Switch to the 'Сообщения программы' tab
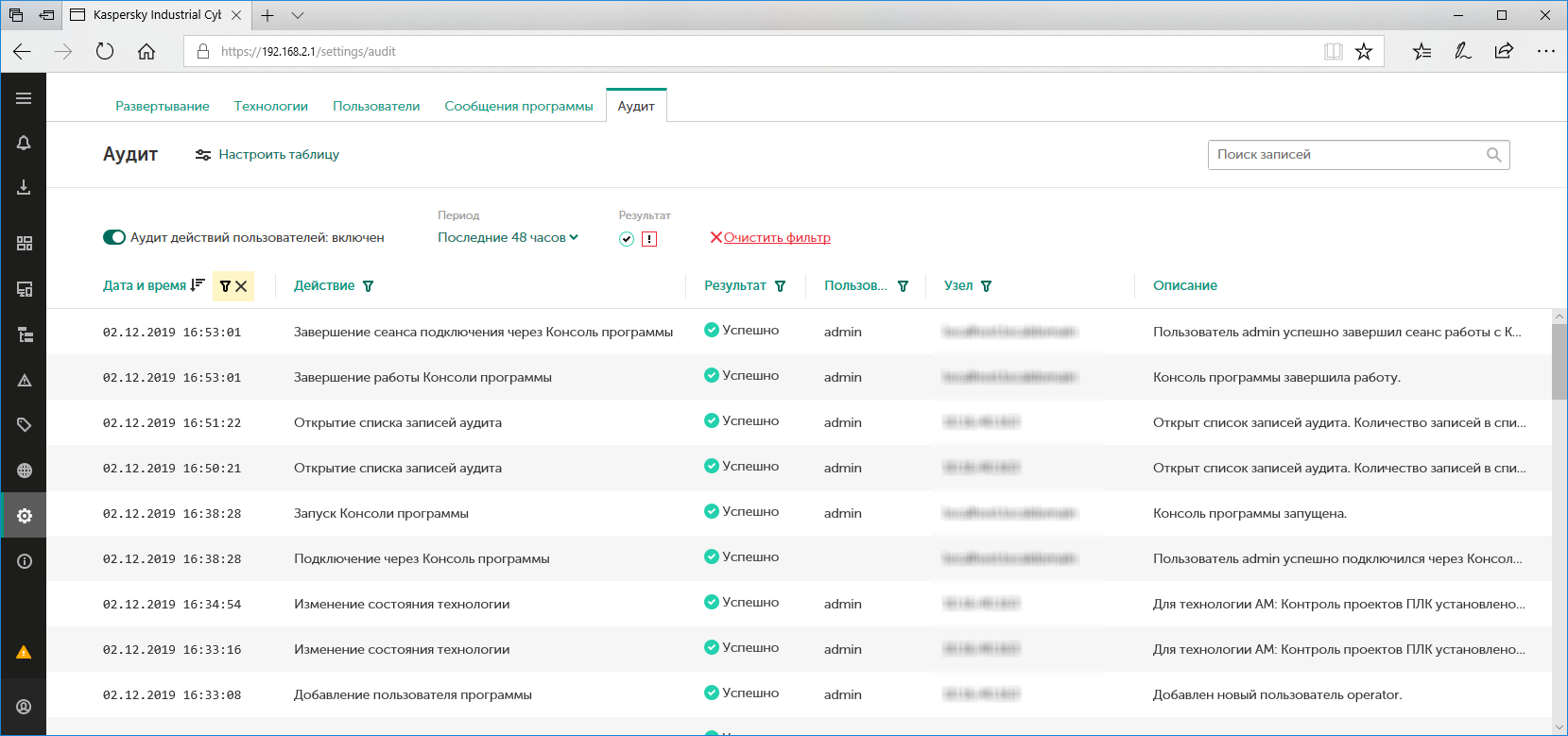Viewport: 1568px width, 736px height. (519, 106)
